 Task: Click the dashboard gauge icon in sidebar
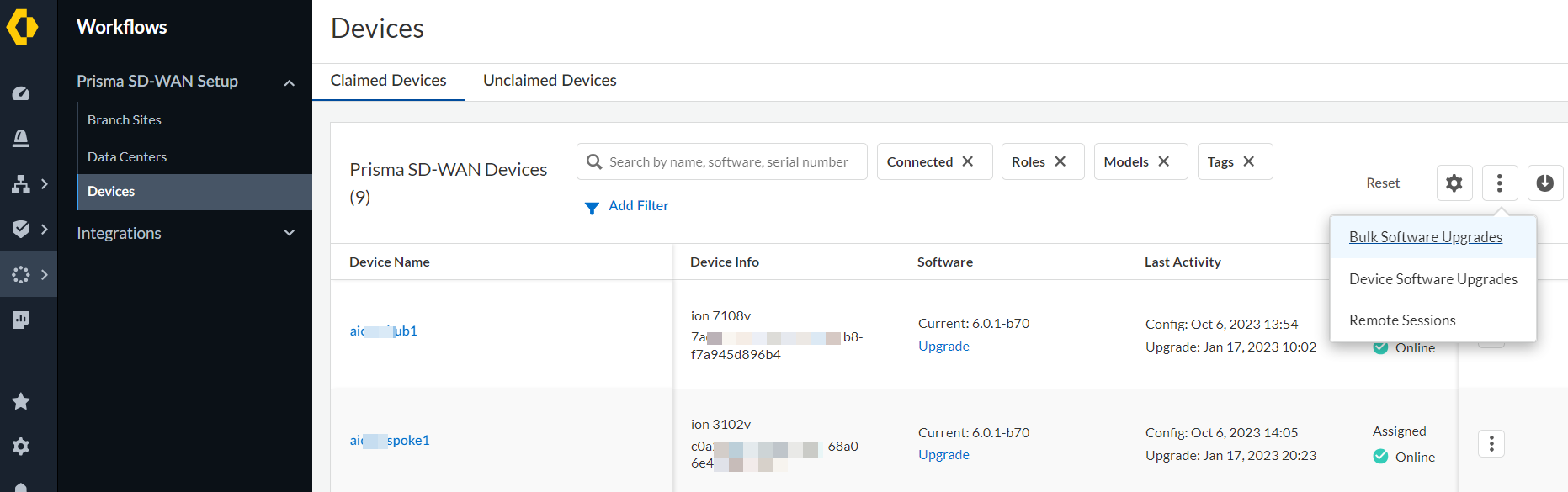click(x=21, y=93)
